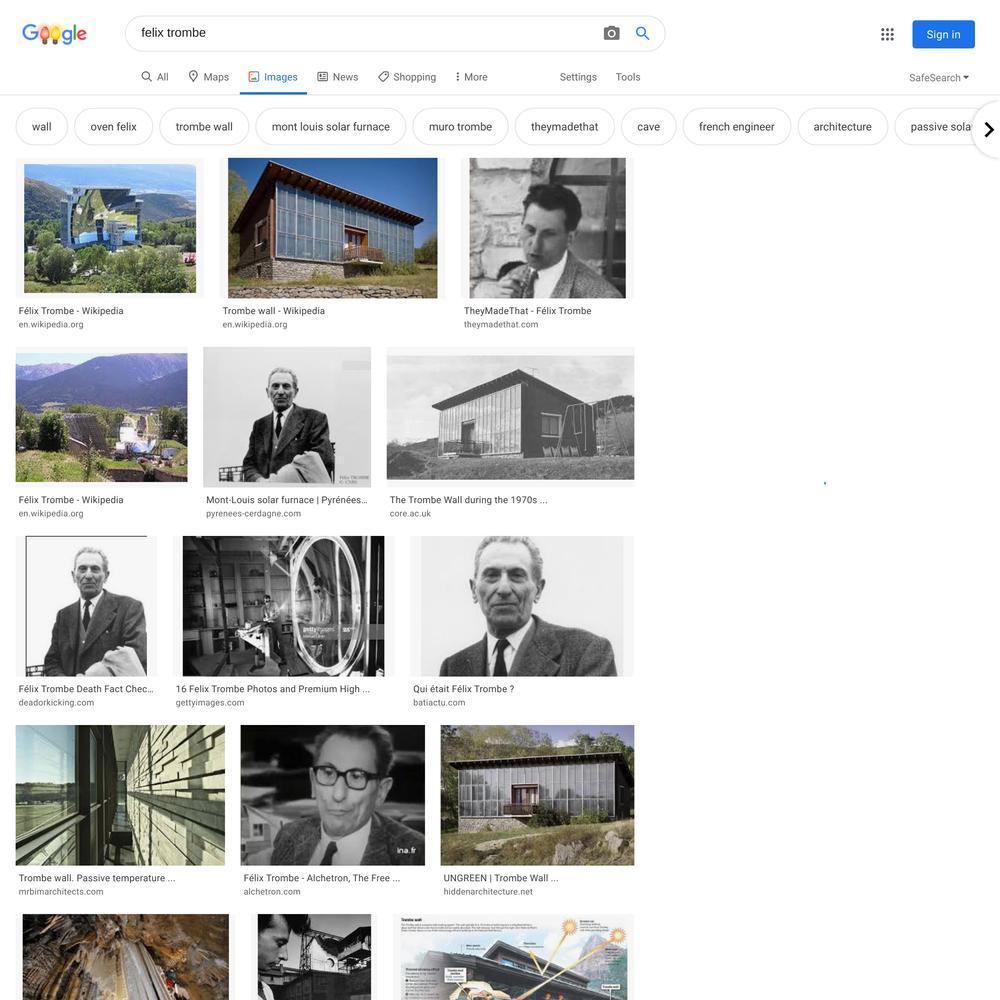
Task: Open search Tools
Action: tap(628, 77)
